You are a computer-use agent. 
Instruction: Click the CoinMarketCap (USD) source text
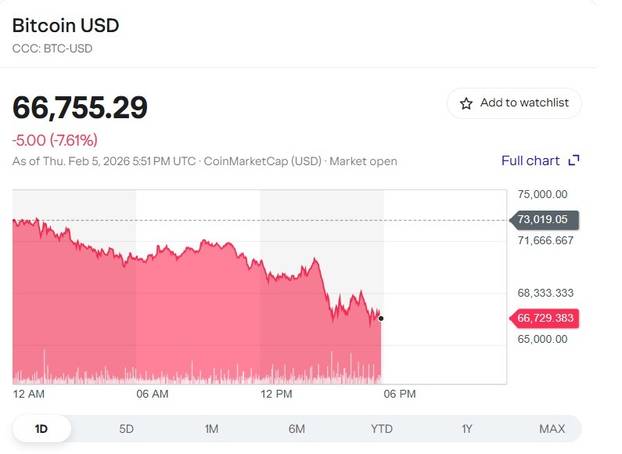262,161
